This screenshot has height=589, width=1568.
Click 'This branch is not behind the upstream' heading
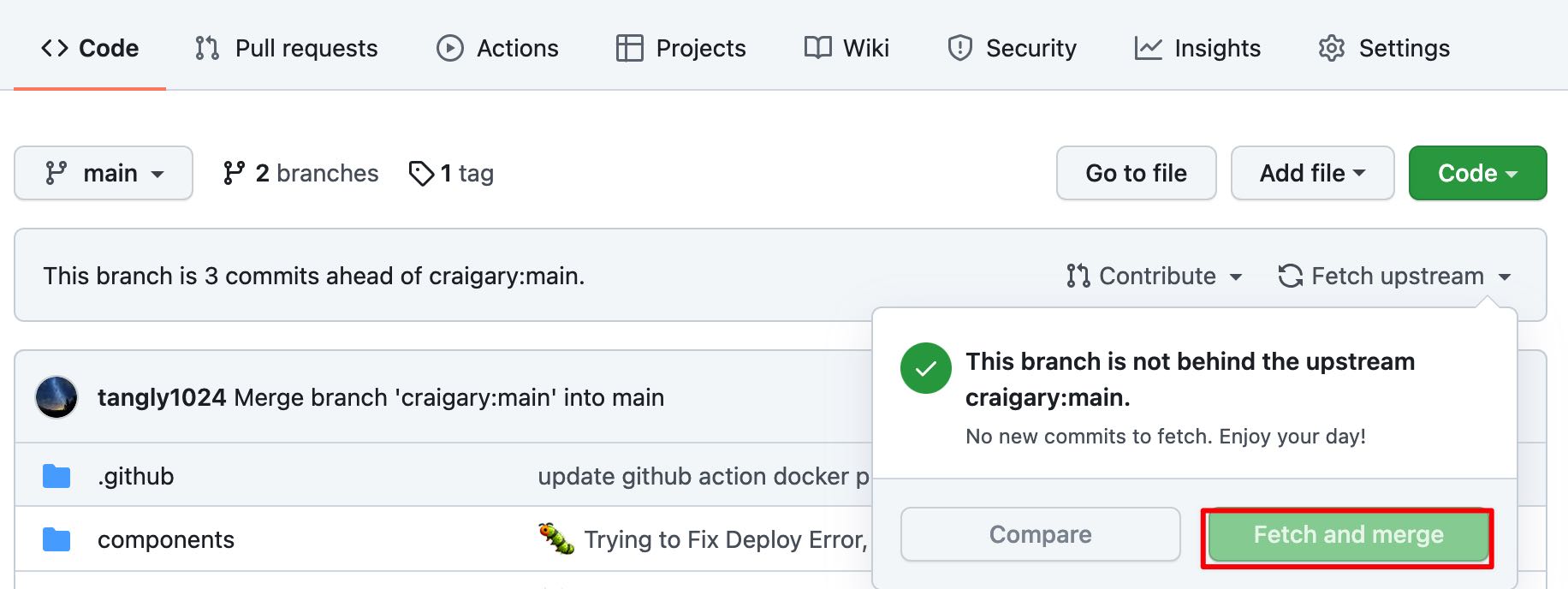(x=1190, y=379)
